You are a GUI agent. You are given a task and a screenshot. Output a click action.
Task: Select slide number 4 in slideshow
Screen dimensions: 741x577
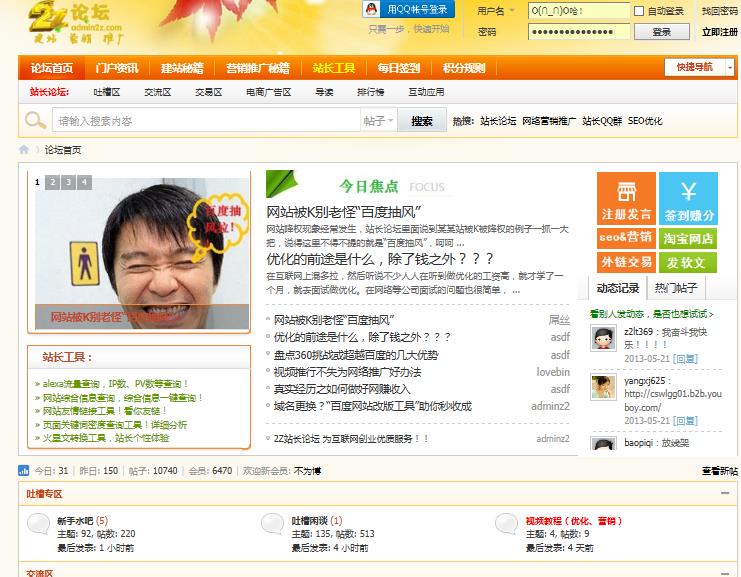[x=84, y=182]
